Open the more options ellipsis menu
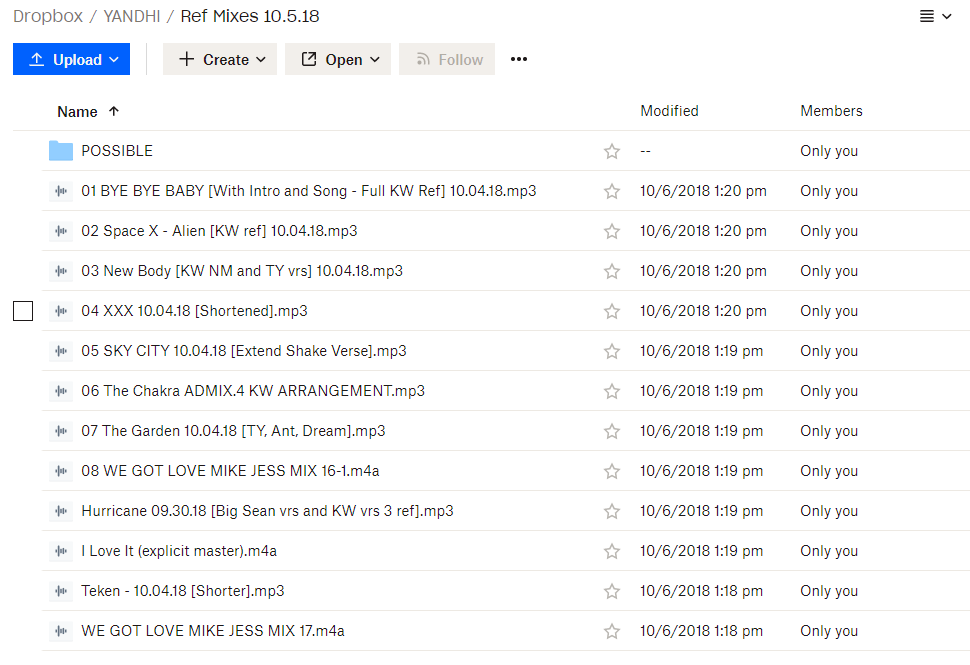The image size is (970, 665). 518,59
